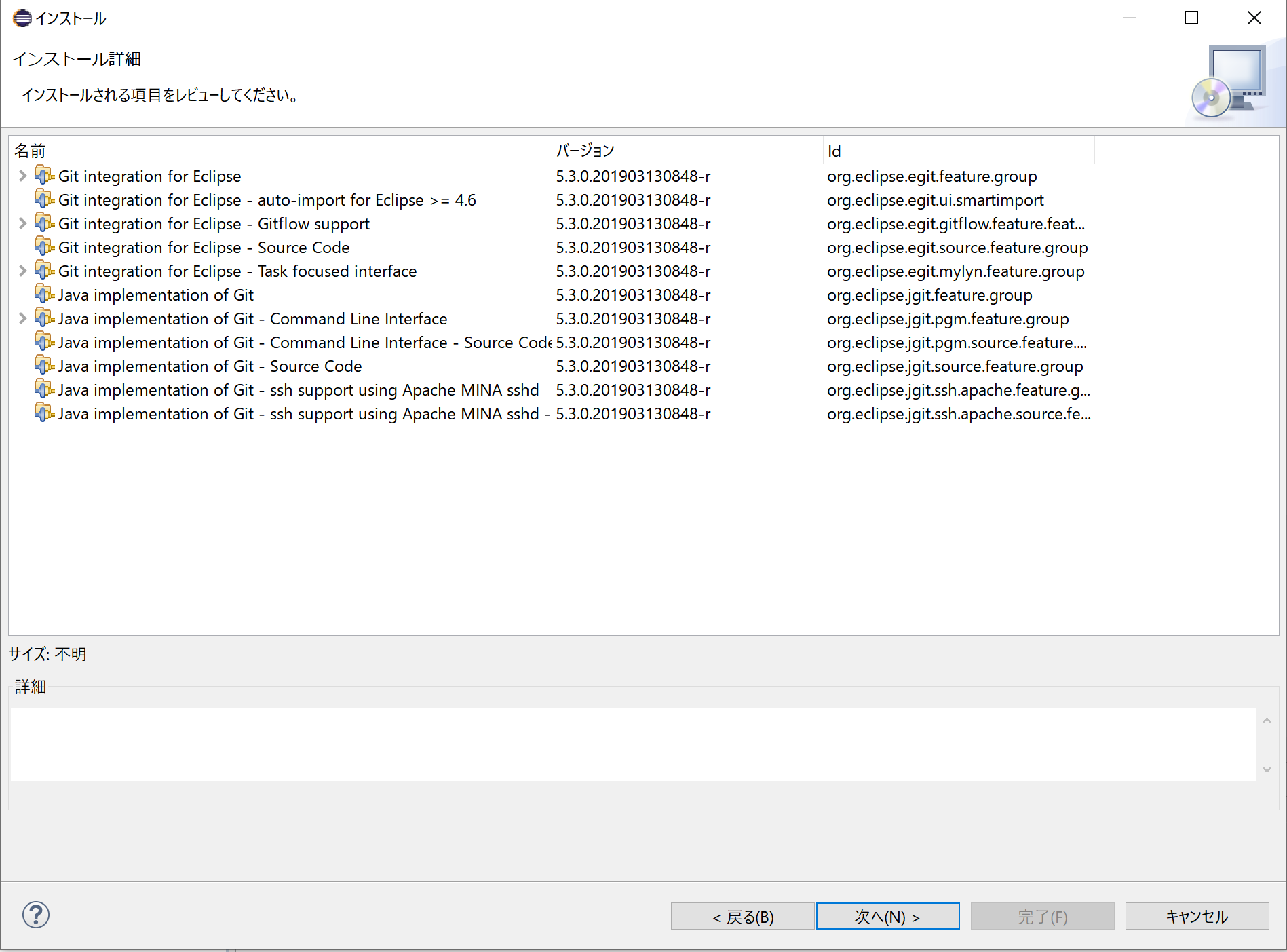Select 'ssh support using Apache MINA sshd' row
The height and width of the screenshot is (952, 1287).
[x=299, y=390]
